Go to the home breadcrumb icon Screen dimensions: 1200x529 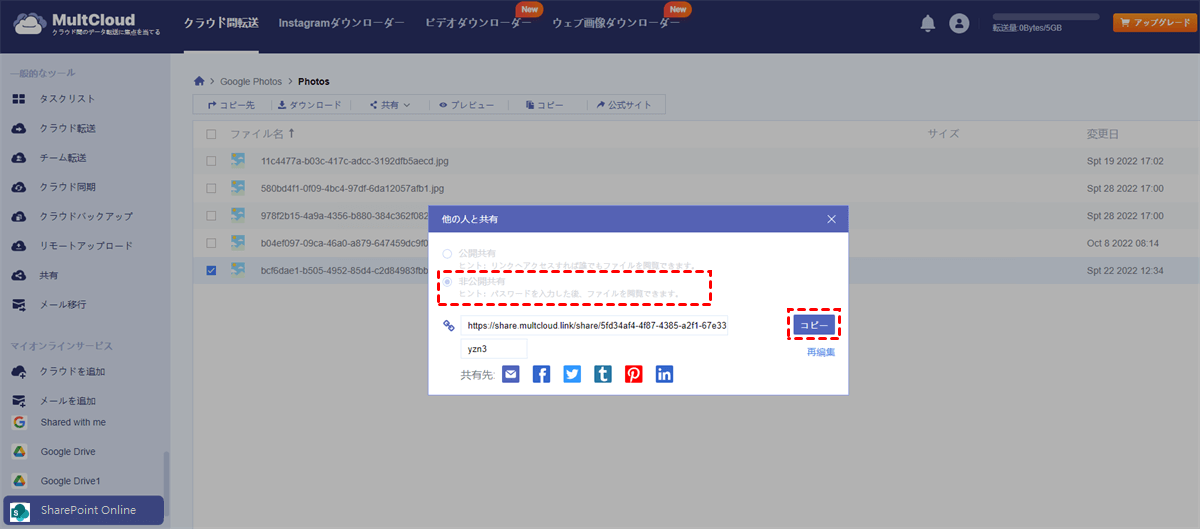click(x=200, y=81)
